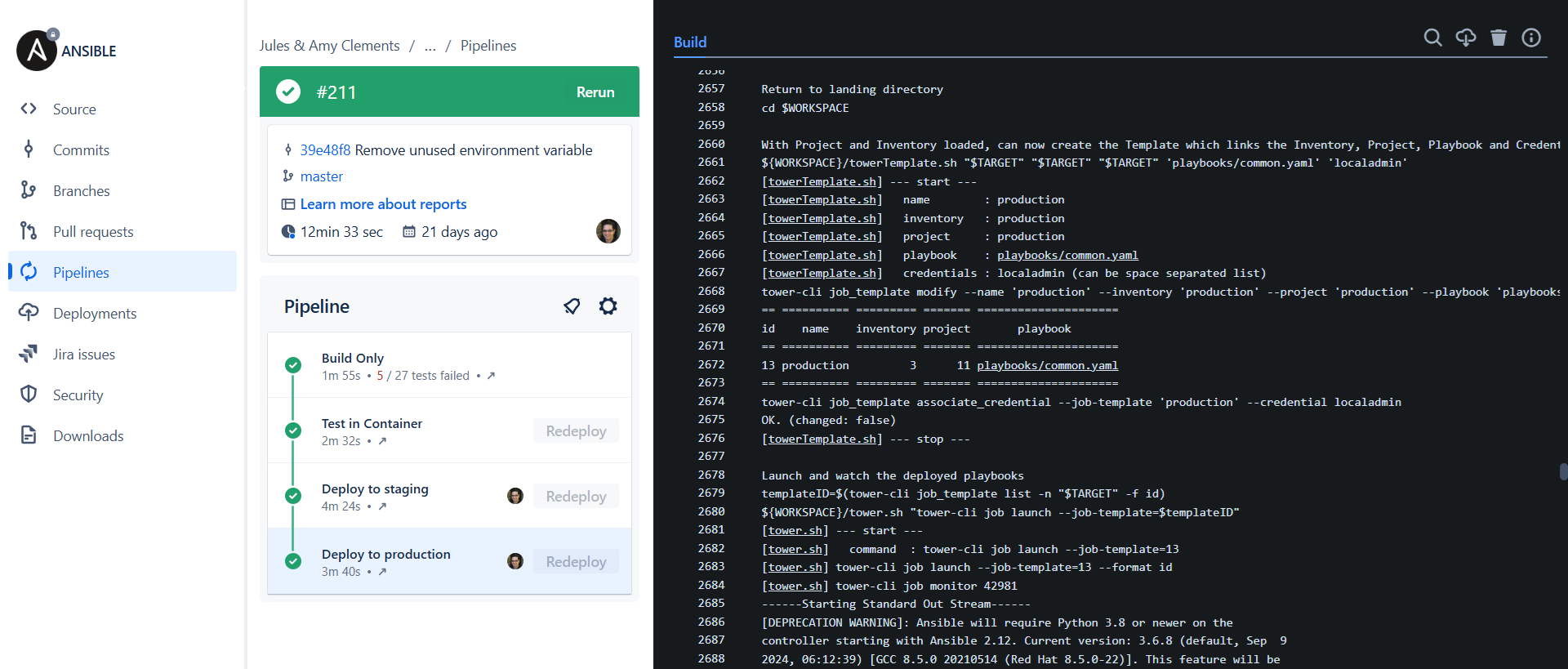Click playbooks/common.yaml link on line 2672

pos(1047,365)
